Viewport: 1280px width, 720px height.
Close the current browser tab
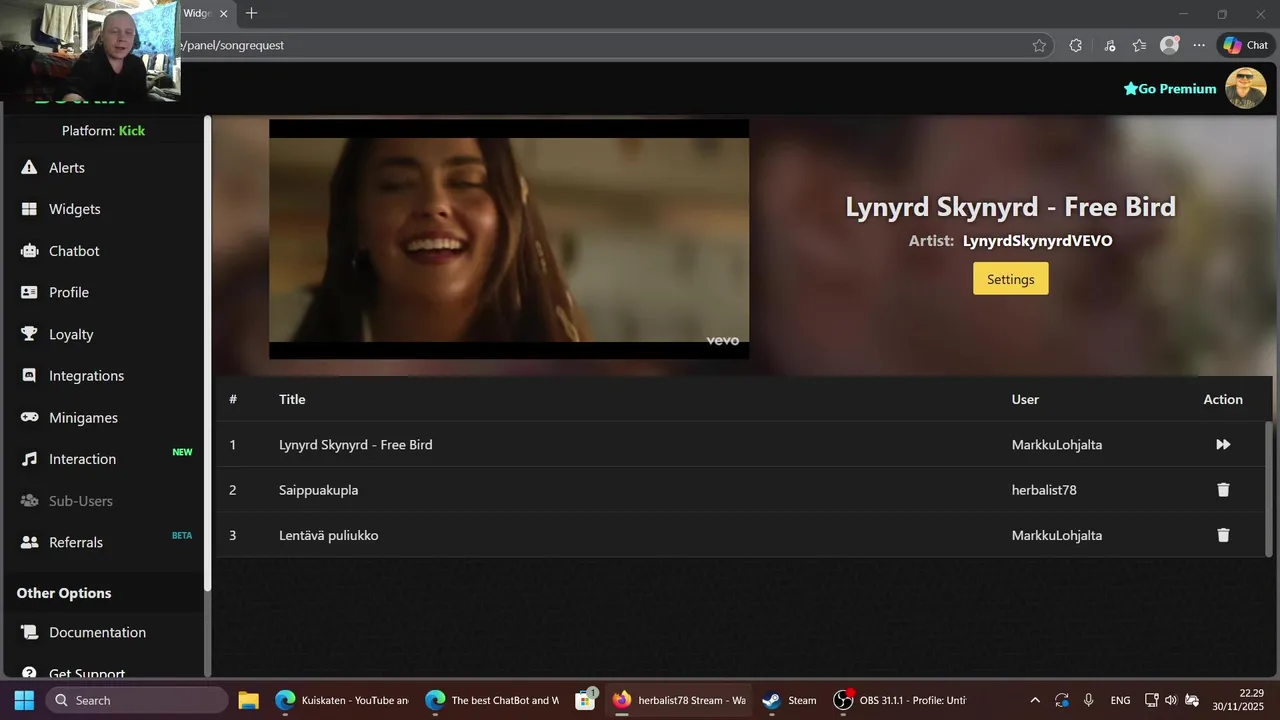click(224, 14)
